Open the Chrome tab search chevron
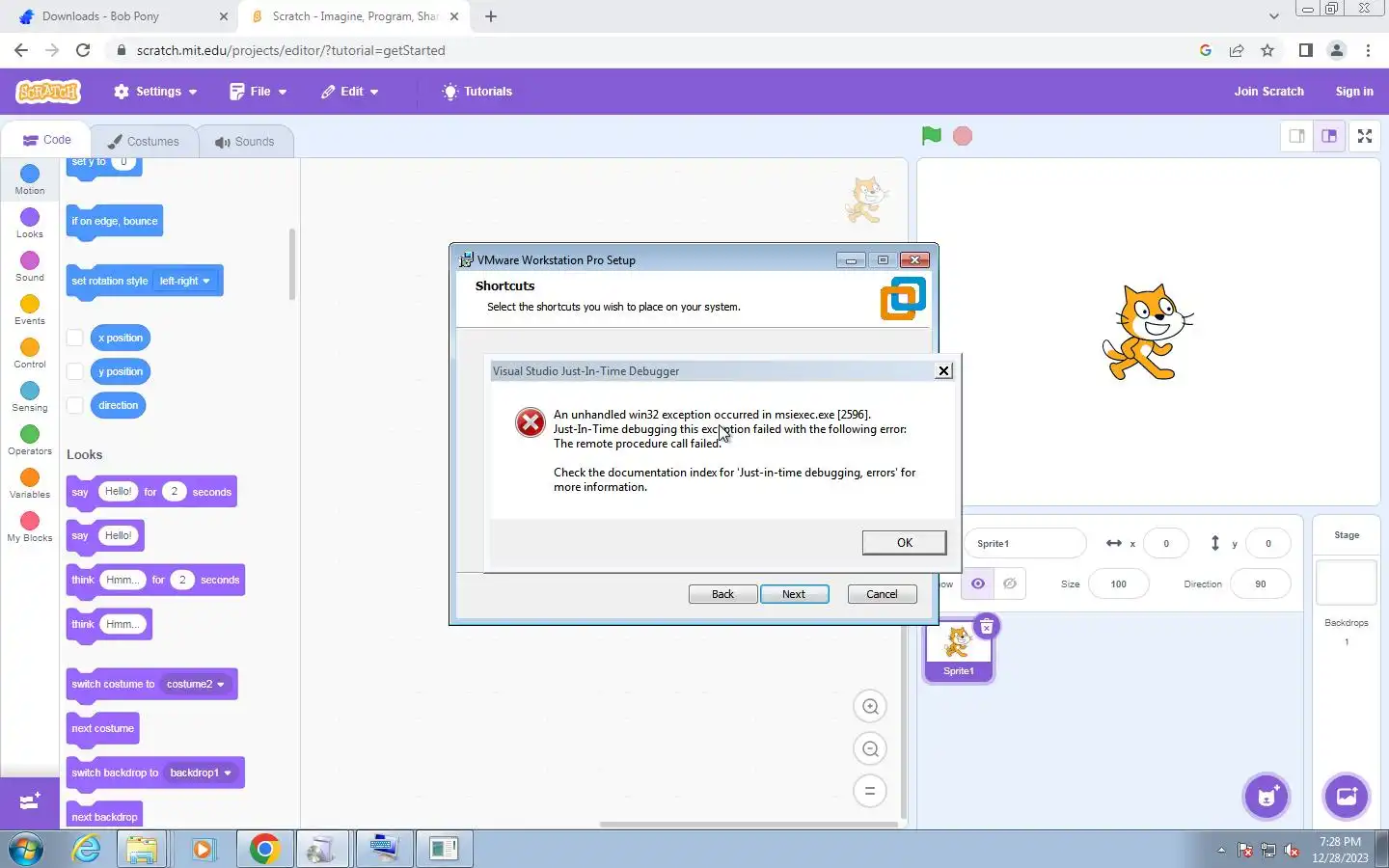 (x=1273, y=16)
